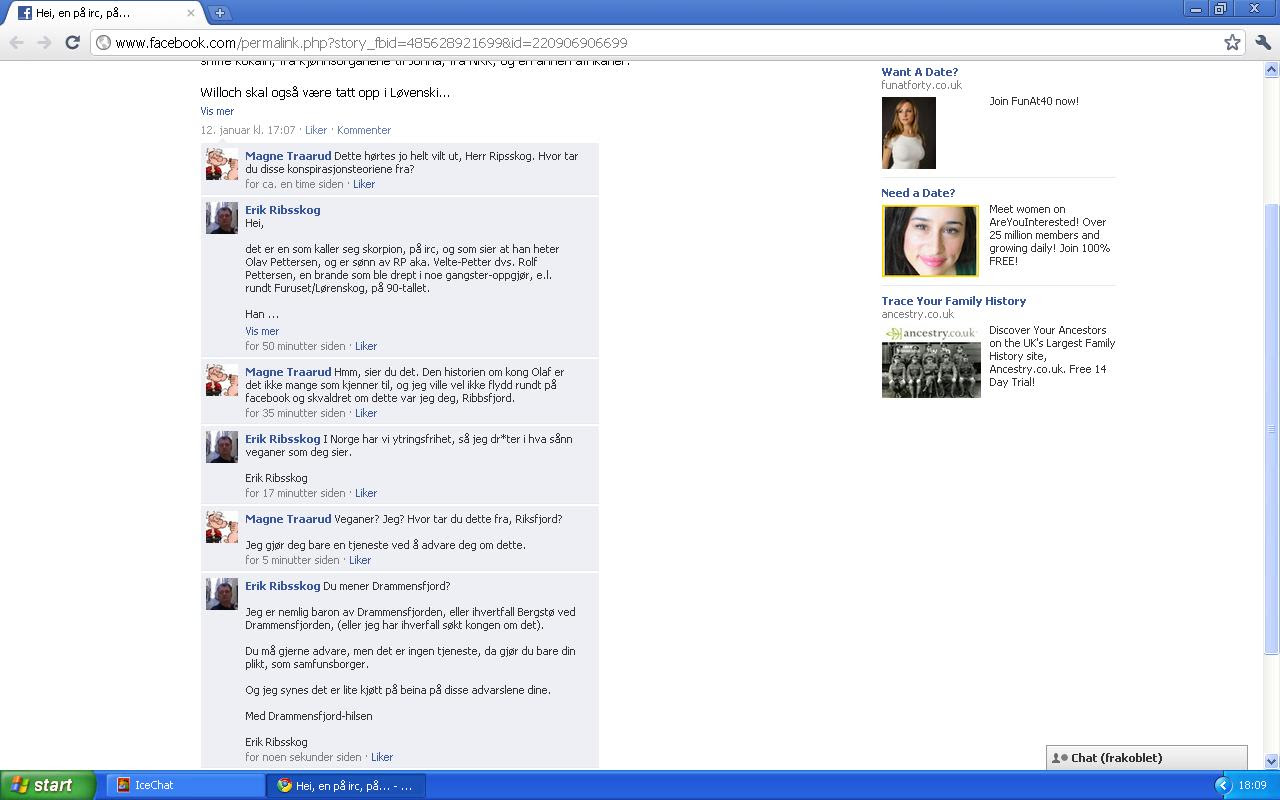The height and width of the screenshot is (800, 1280).
Task: Open Erik Ribsskog name in 'Du mener Drammensfjord?' comment
Action: 283,586
